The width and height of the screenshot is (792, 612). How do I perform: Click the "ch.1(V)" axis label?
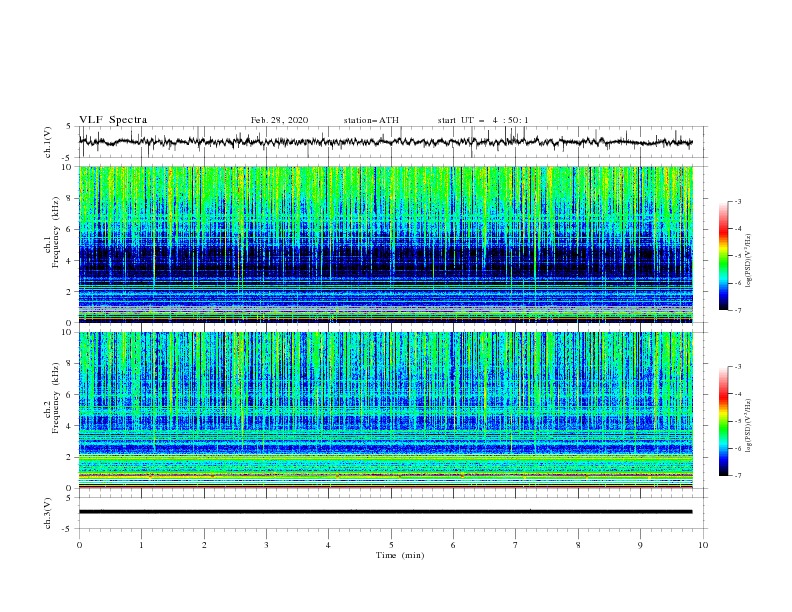(48, 142)
